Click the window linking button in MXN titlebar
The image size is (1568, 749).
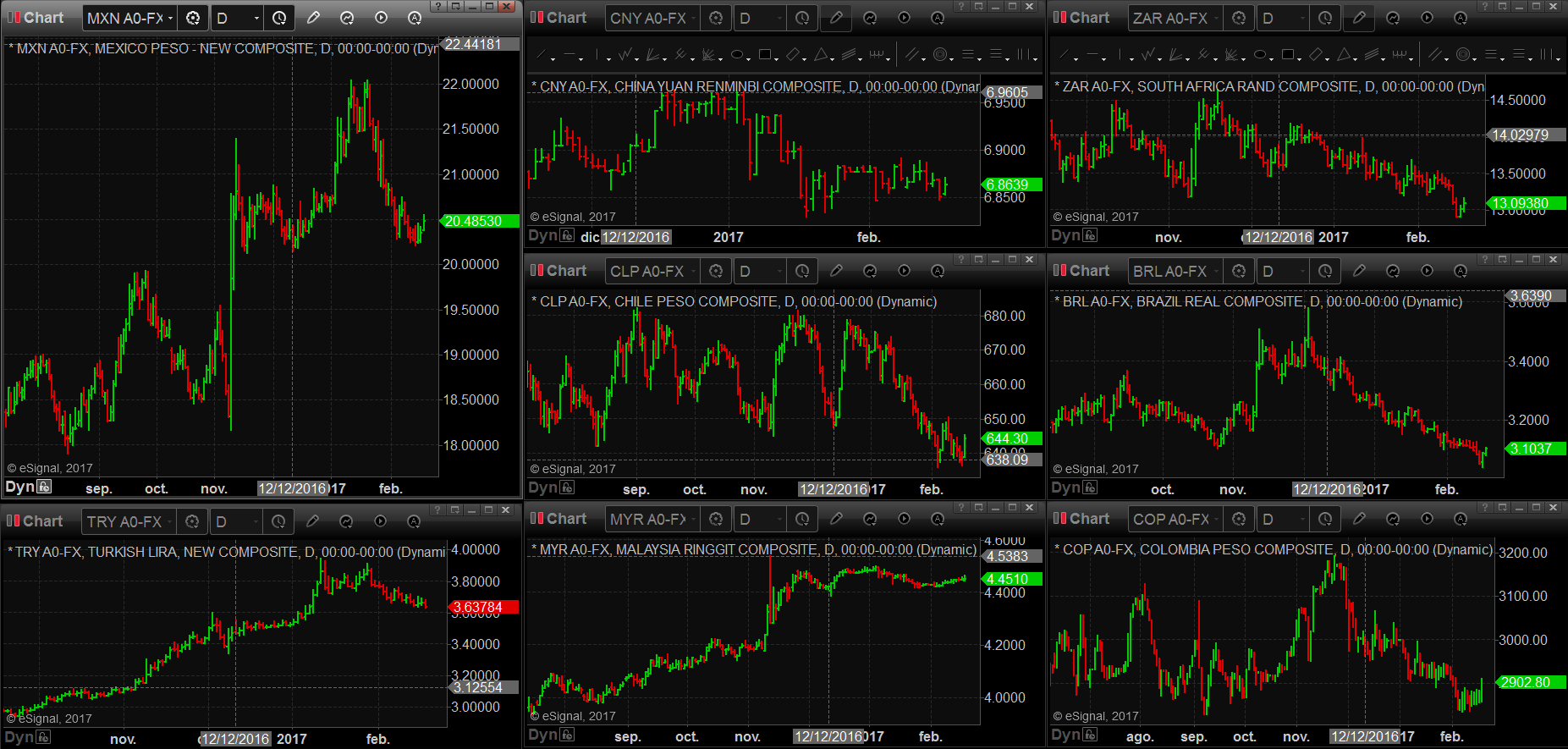point(455,6)
